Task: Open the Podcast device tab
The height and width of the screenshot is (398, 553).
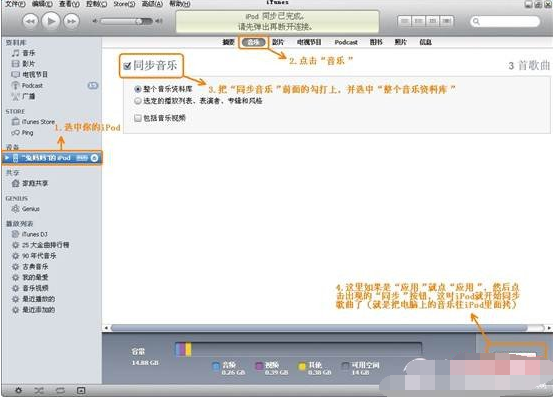Action: coord(346,42)
